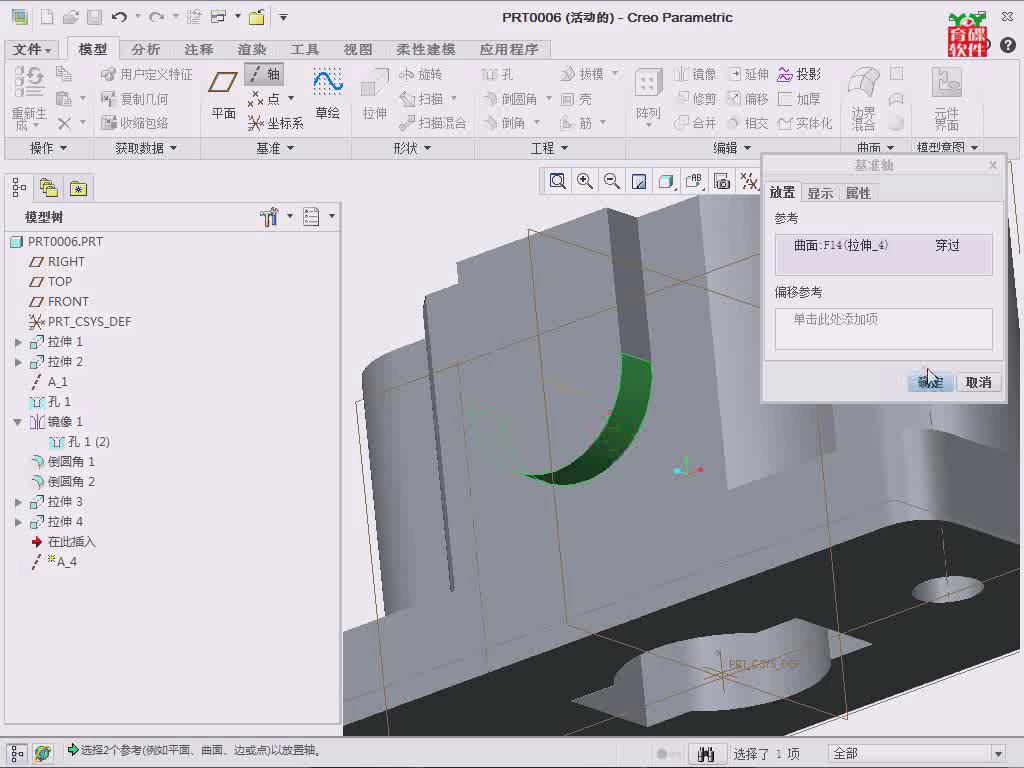Switch to the 分析 ribbon tab
This screenshot has height=768, width=1024.
tap(145, 49)
